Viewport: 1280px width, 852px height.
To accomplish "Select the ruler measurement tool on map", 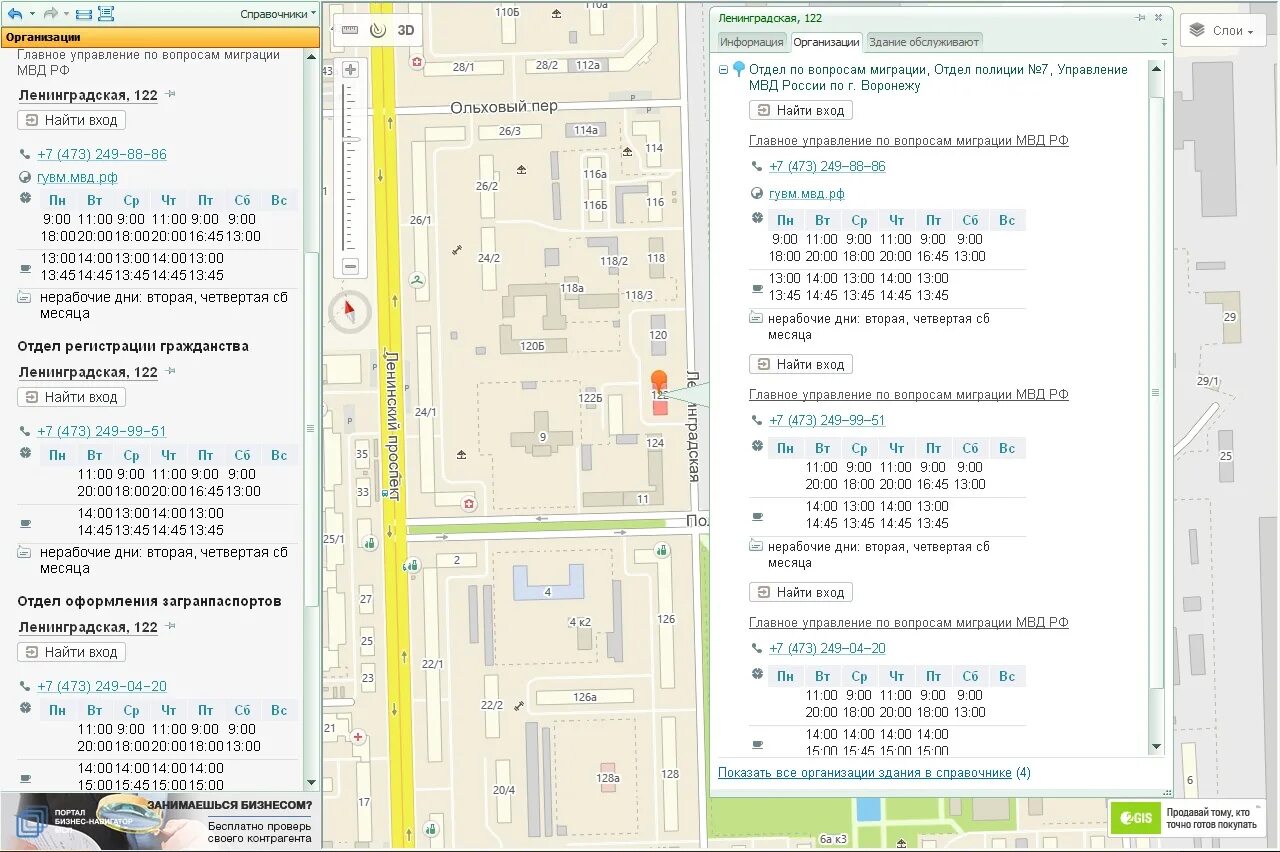I will pyautogui.click(x=349, y=30).
